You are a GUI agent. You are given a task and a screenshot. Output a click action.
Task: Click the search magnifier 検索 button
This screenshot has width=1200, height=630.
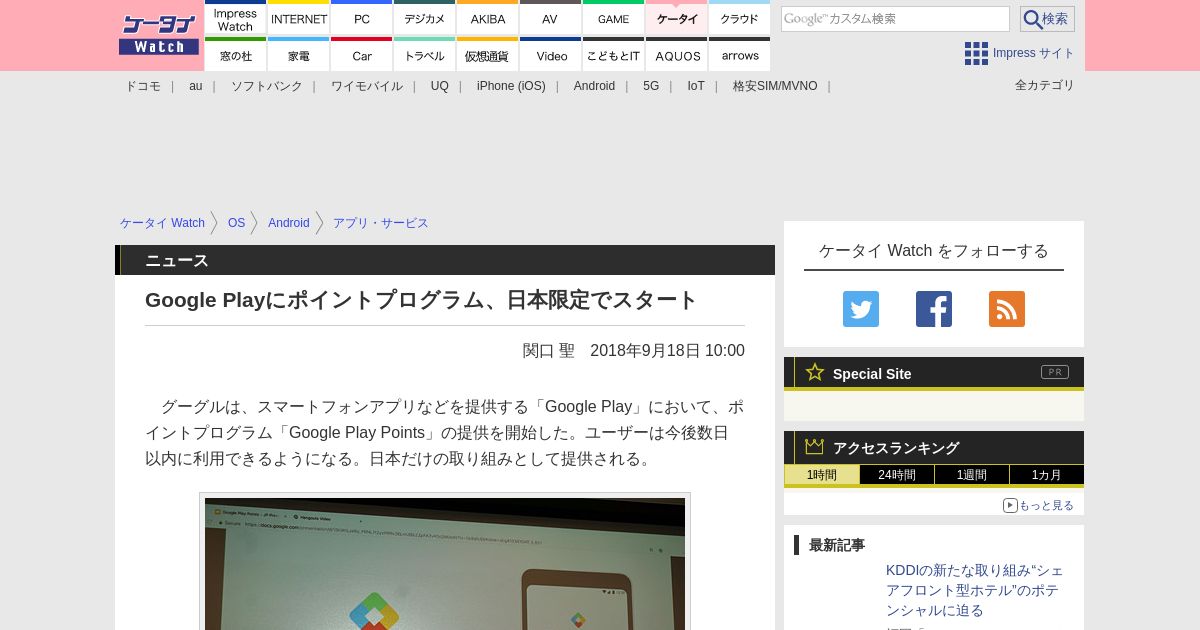click(x=1047, y=19)
